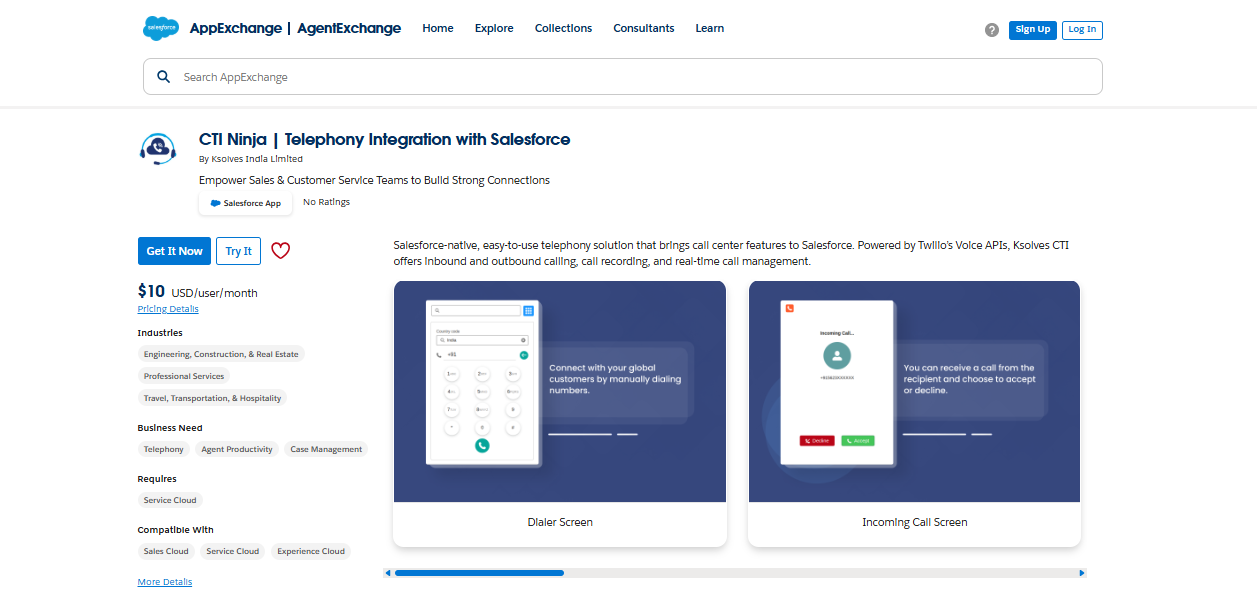Click the search magnifier icon
Image resolution: width=1257 pixels, height=596 pixels.
click(x=163, y=77)
